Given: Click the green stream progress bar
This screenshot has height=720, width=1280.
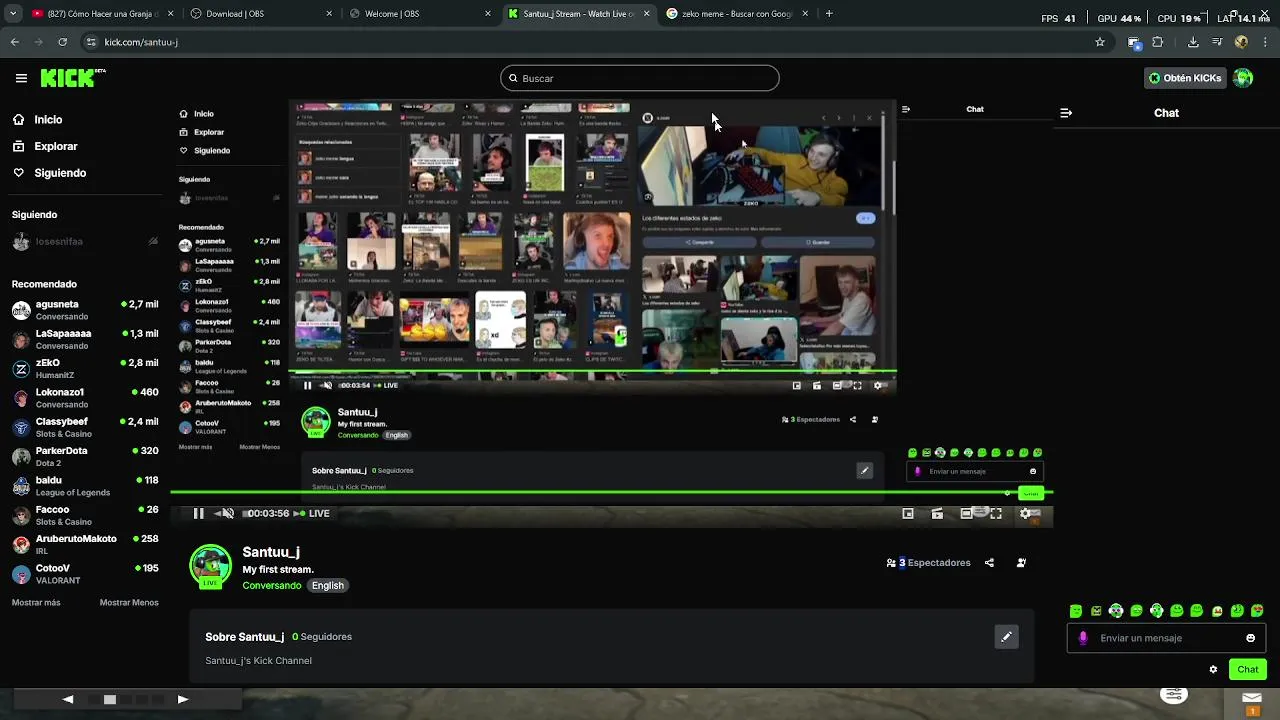Looking at the screenshot, I should coord(611,493).
